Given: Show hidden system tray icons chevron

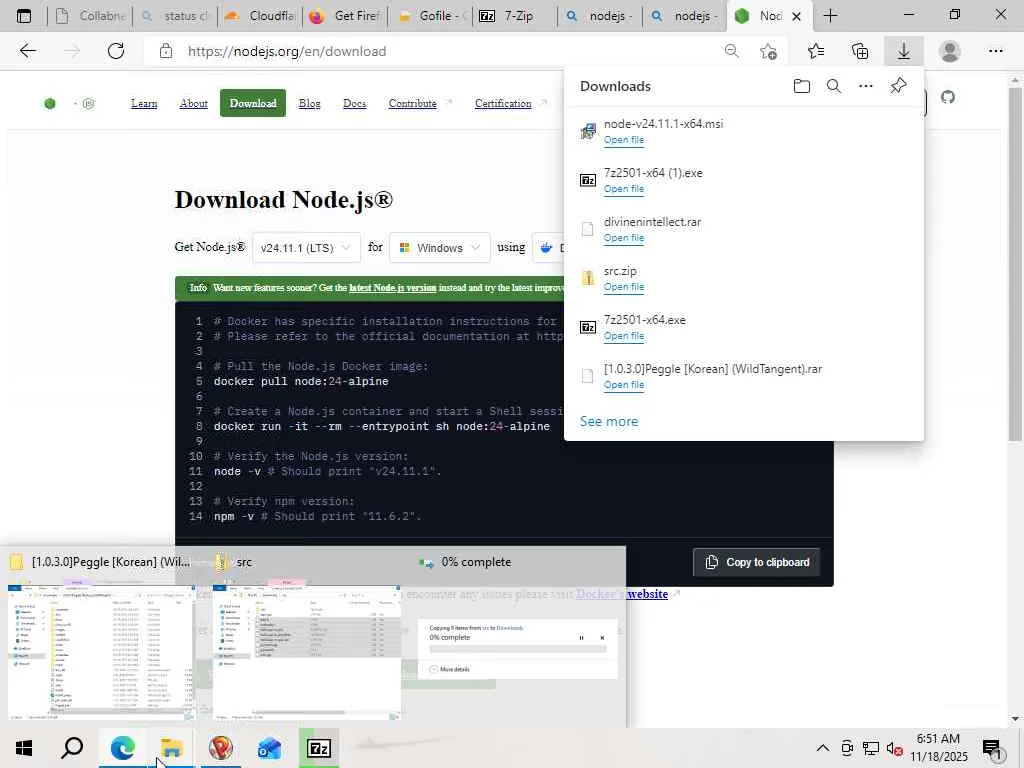Looking at the screenshot, I should pos(823,748).
